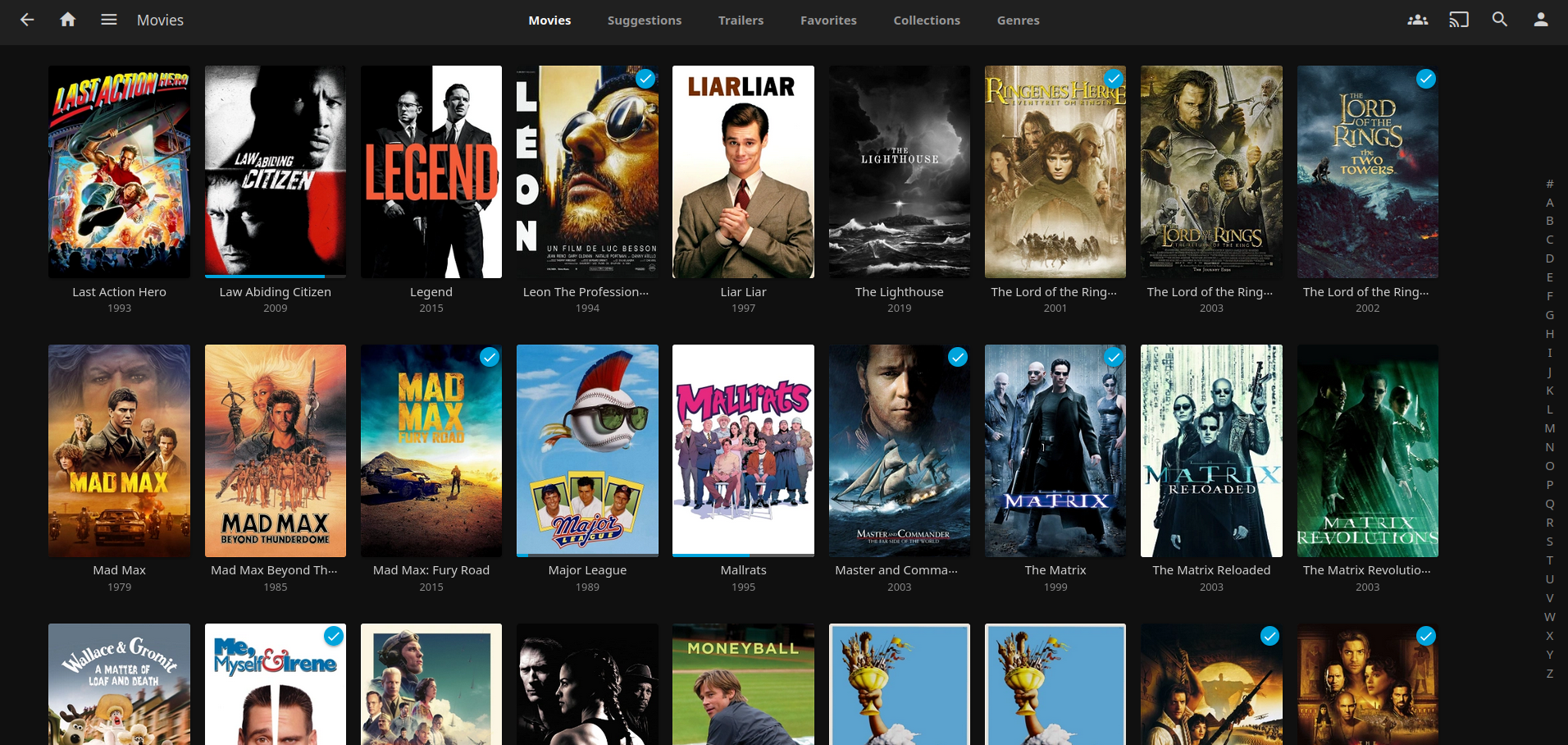This screenshot has height=745, width=1568.
Task: Open the cast to device icon
Action: click(x=1459, y=20)
